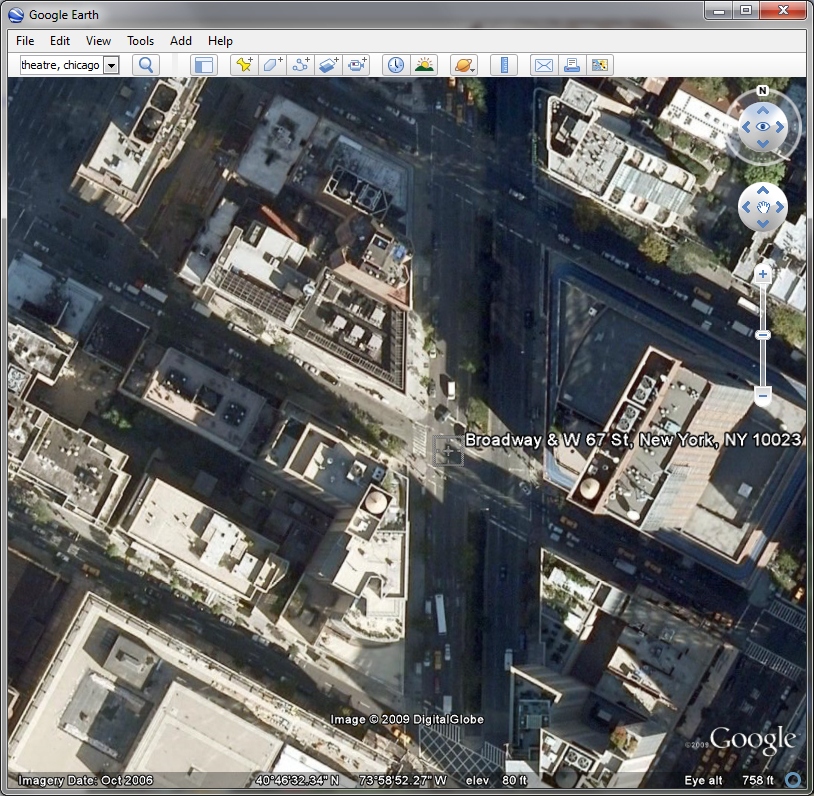Click the magnifier Search button
The width and height of the screenshot is (814, 796).
(146, 65)
